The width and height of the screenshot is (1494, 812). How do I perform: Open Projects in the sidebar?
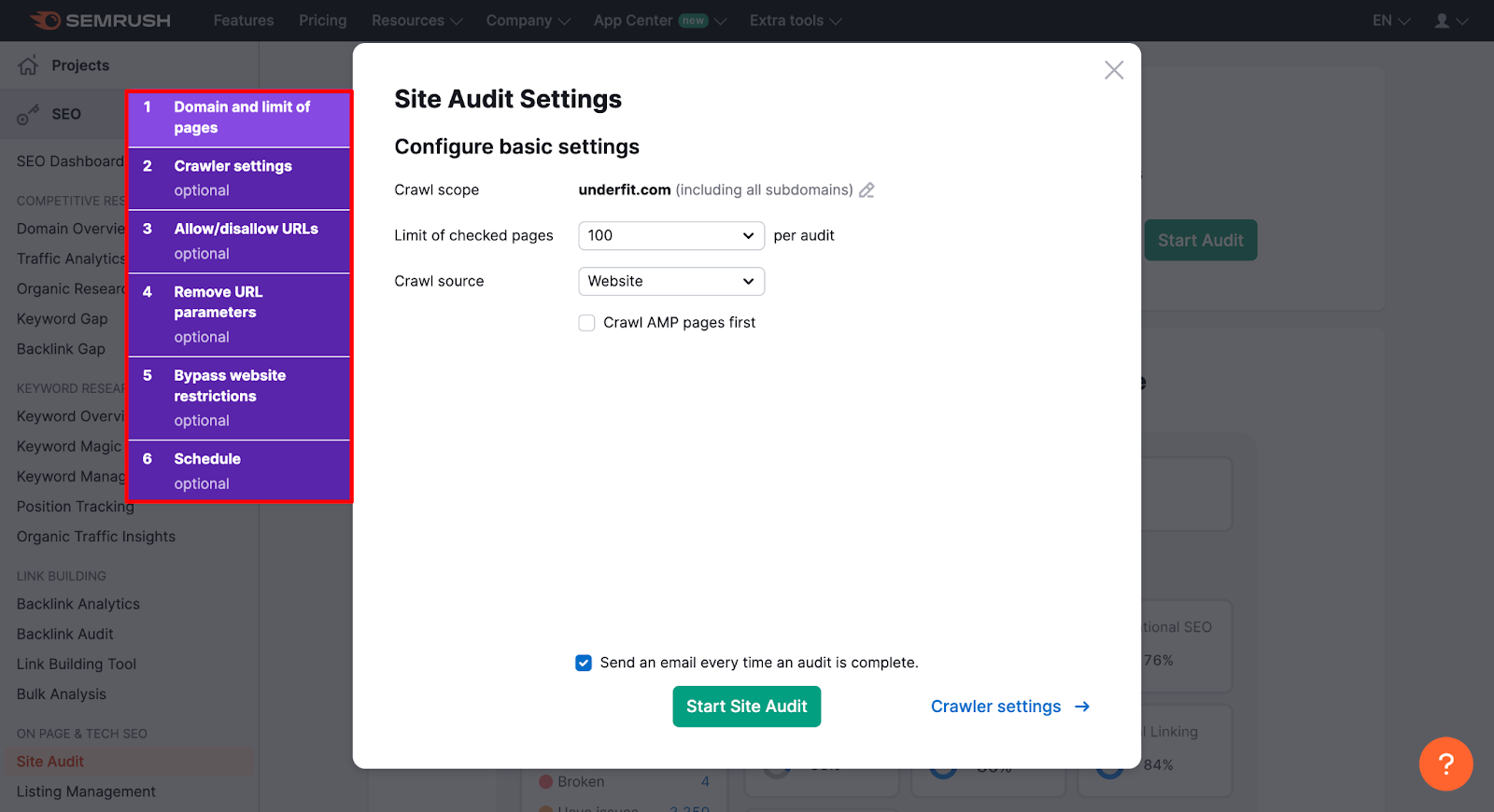pos(80,65)
